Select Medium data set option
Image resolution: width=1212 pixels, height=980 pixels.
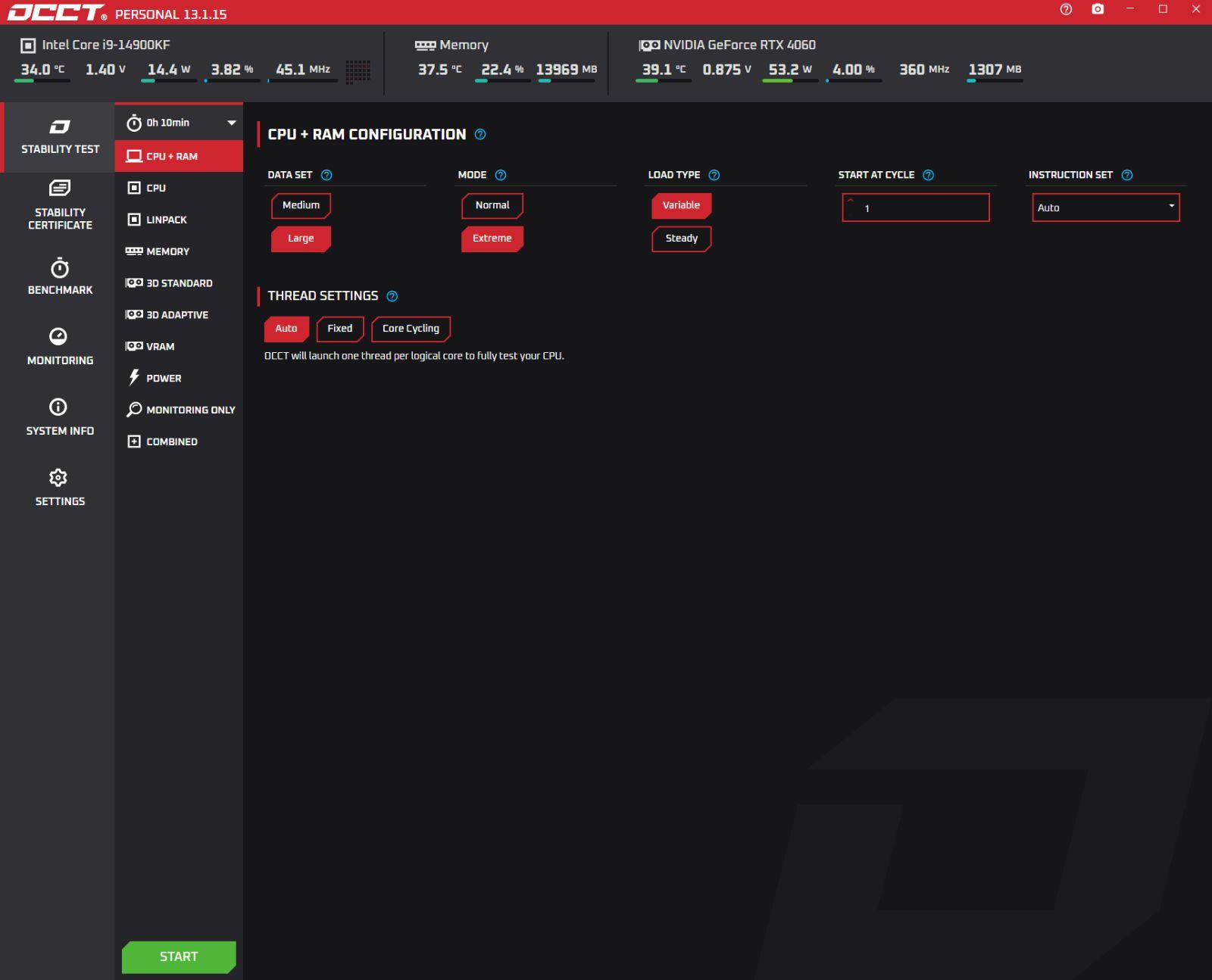(x=301, y=205)
